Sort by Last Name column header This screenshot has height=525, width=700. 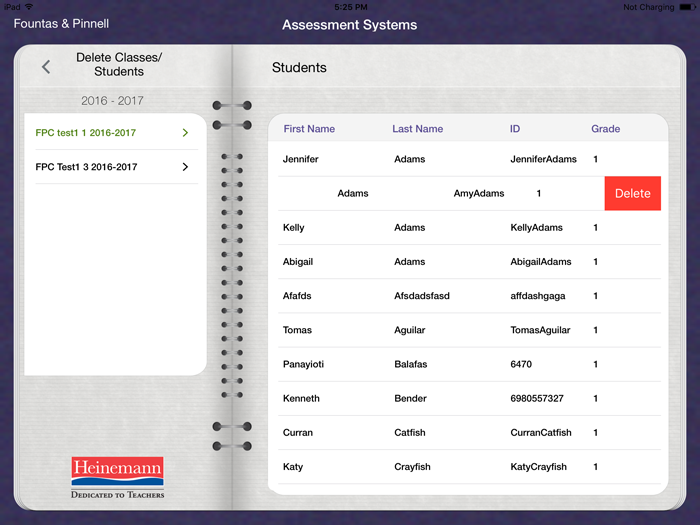point(417,129)
